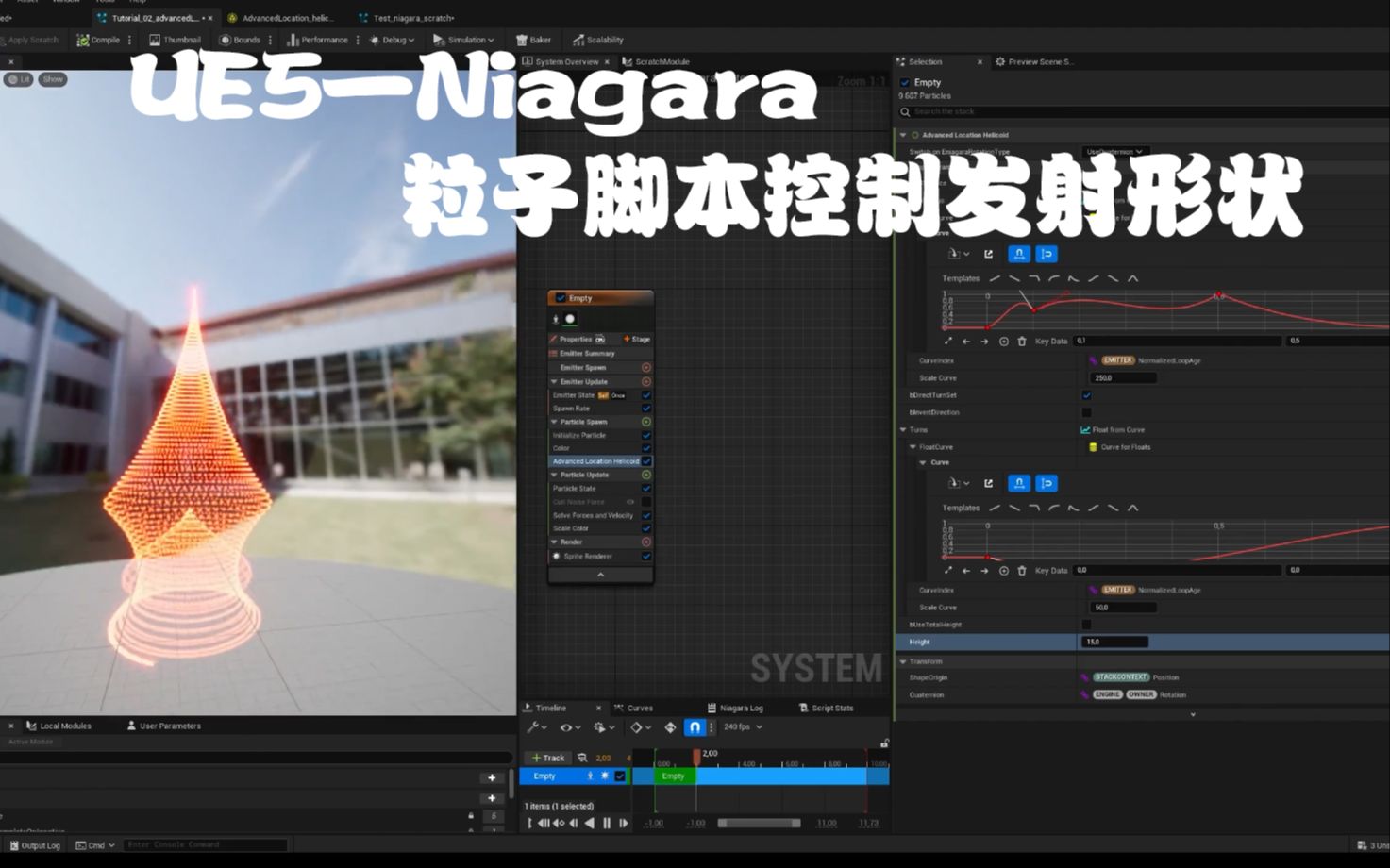The height and width of the screenshot is (868, 1390).
Task: Click add key icon on first curve
Action: (1003, 341)
